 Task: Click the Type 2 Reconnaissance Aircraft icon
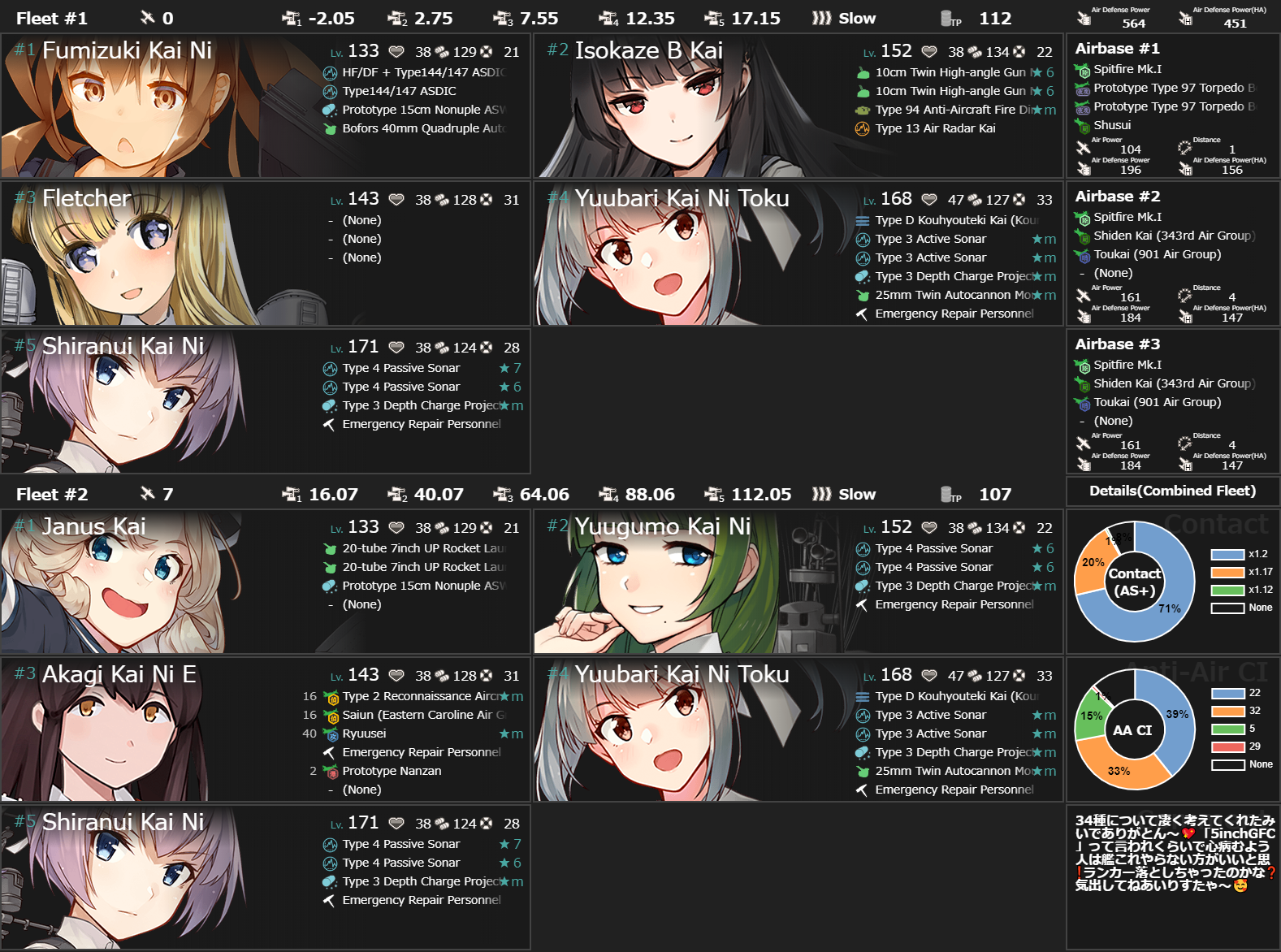[x=331, y=697]
